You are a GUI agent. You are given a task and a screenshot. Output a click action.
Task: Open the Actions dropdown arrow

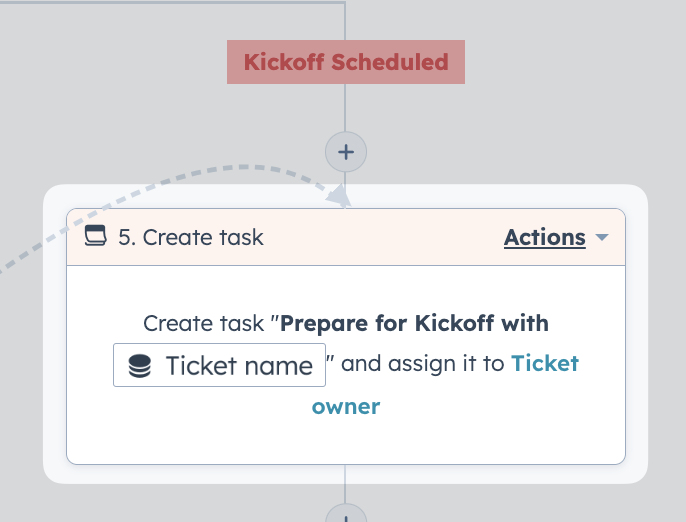click(602, 237)
